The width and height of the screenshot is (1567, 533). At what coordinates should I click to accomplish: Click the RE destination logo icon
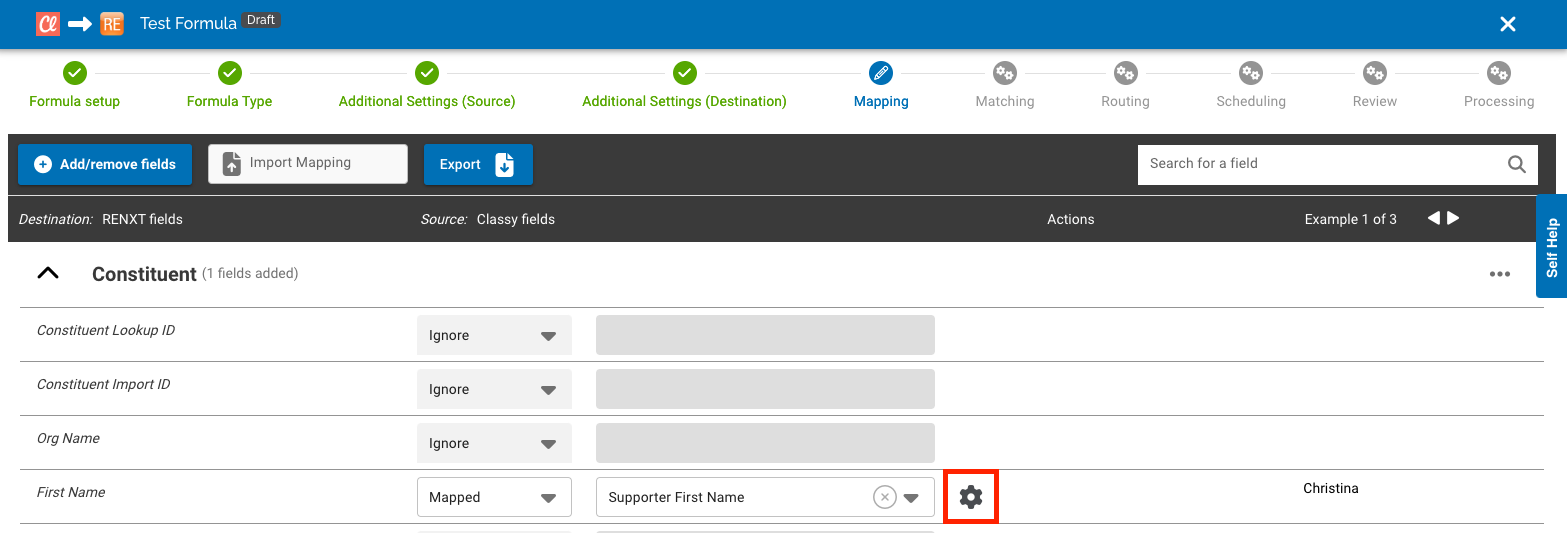(111, 24)
